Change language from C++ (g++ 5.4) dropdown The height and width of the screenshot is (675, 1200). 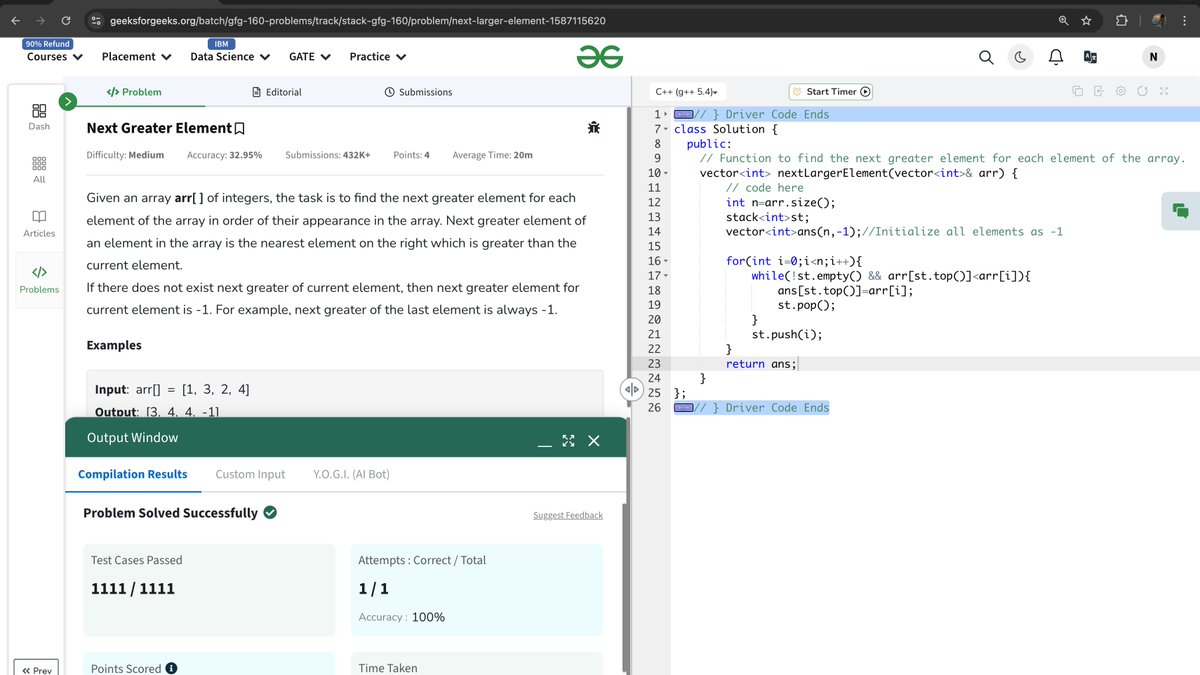[x=686, y=92]
